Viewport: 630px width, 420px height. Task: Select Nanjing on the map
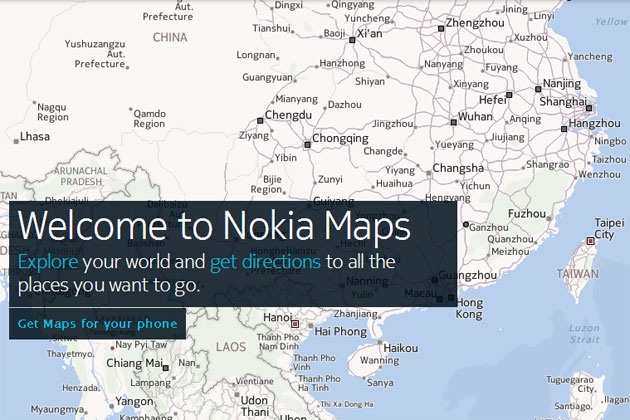click(562, 84)
